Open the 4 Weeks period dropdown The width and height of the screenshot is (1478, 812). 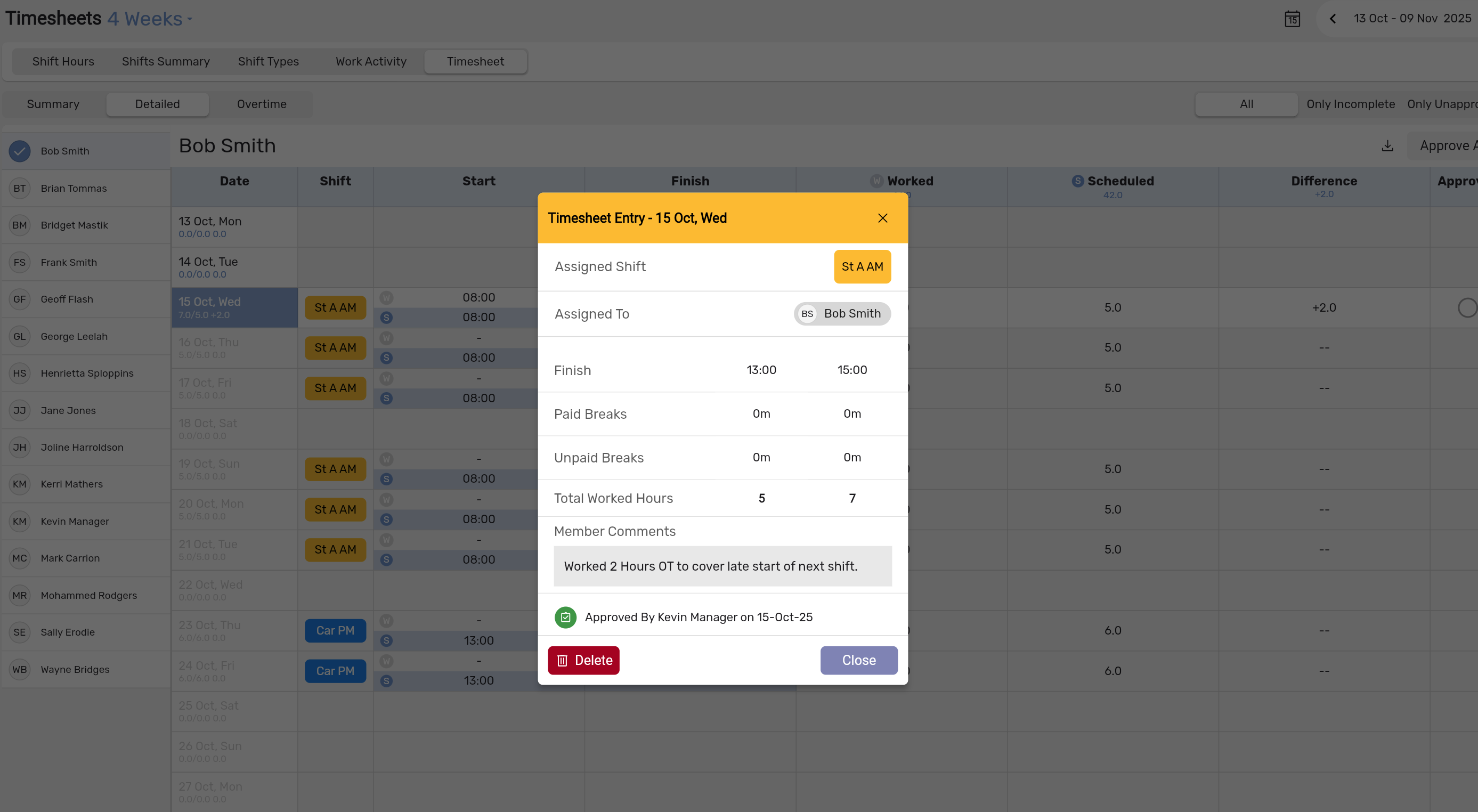(150, 19)
